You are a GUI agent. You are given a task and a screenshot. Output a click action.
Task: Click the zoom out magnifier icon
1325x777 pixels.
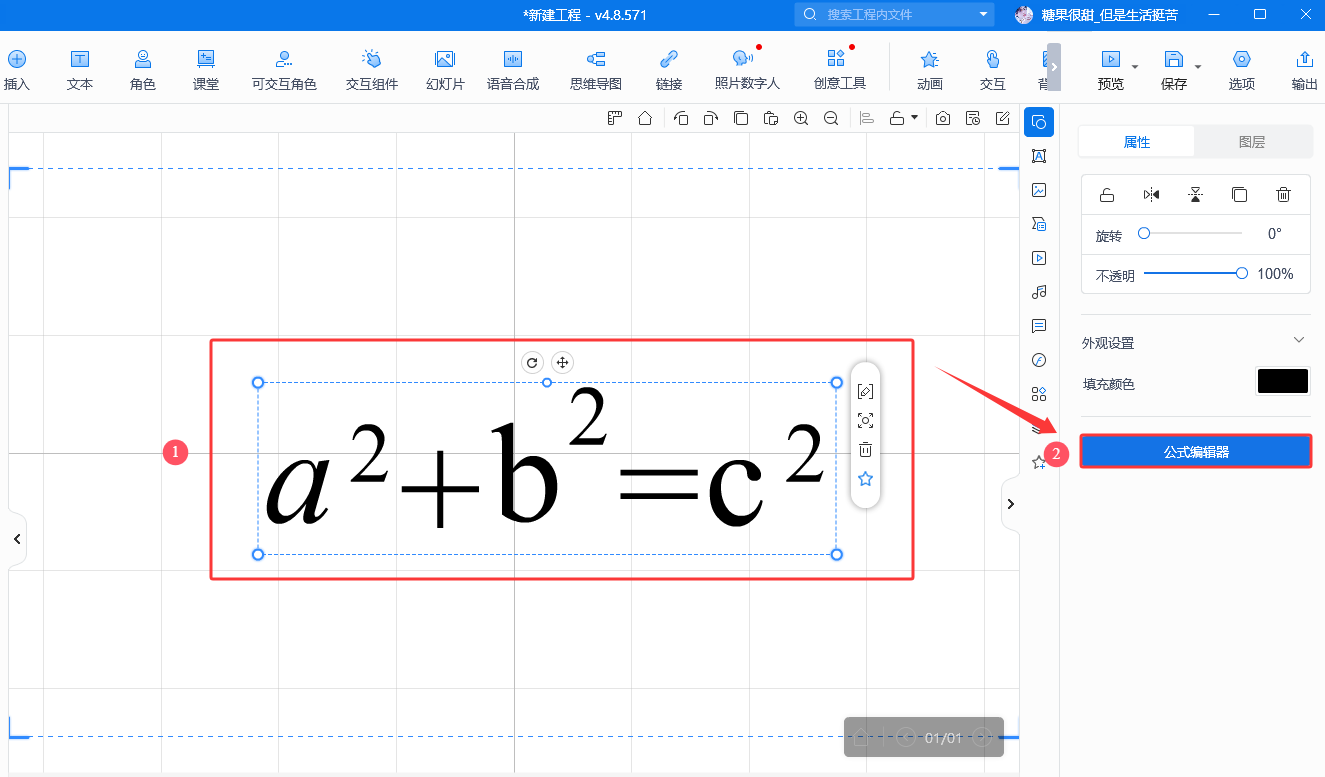[831, 118]
